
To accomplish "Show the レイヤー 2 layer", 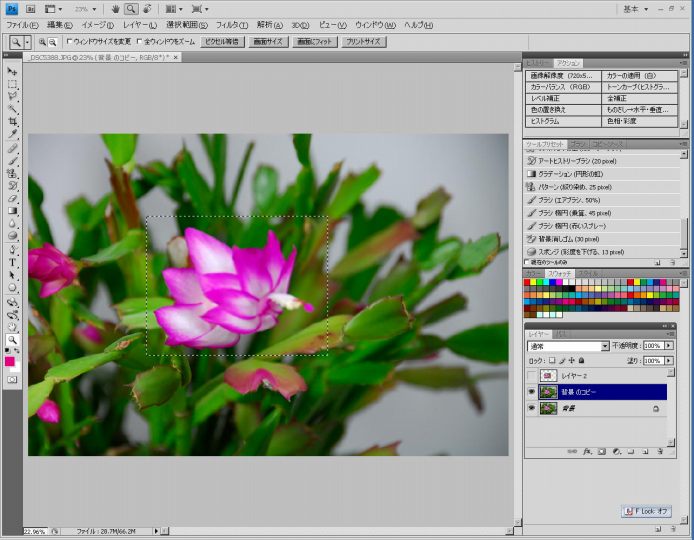I will 531,375.
